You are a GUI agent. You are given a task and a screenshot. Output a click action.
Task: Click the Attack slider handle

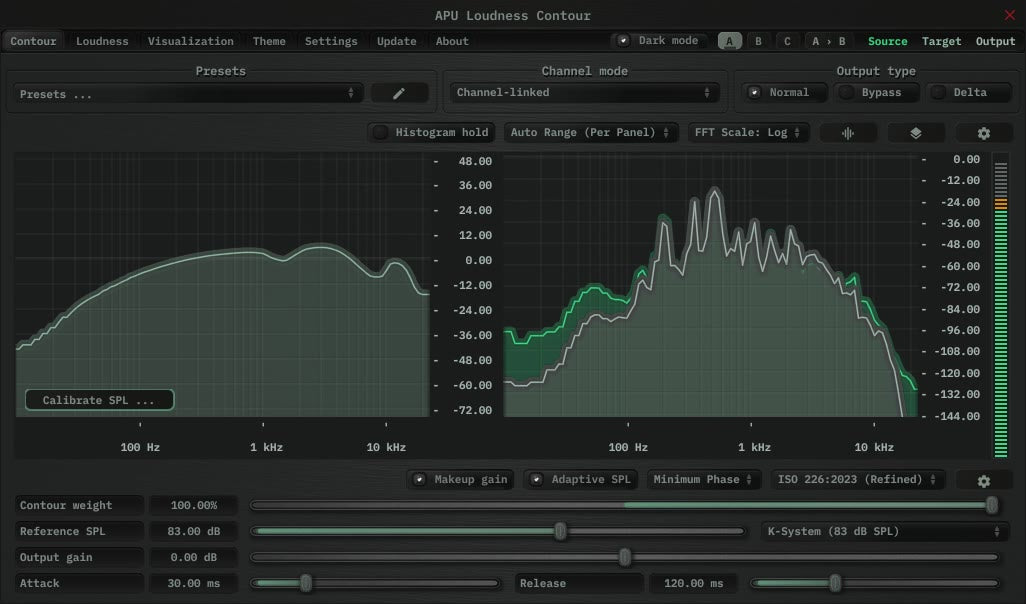[x=306, y=583]
